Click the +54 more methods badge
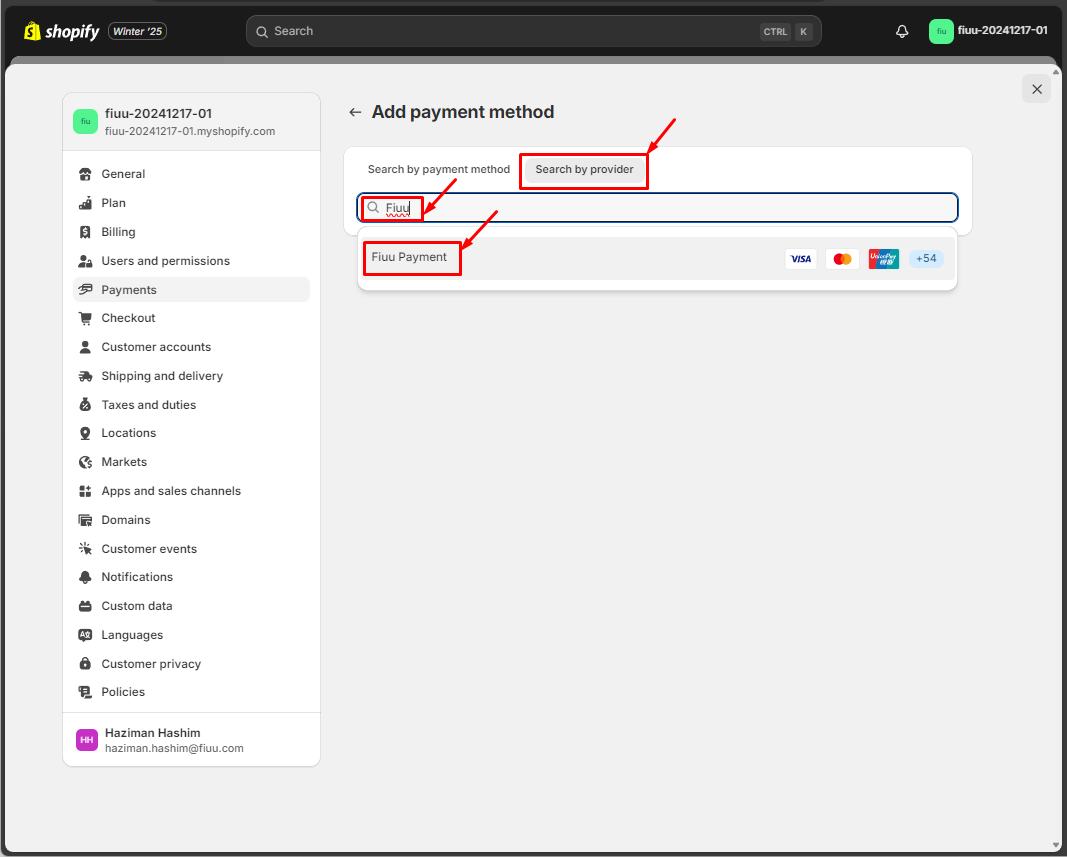 click(926, 259)
